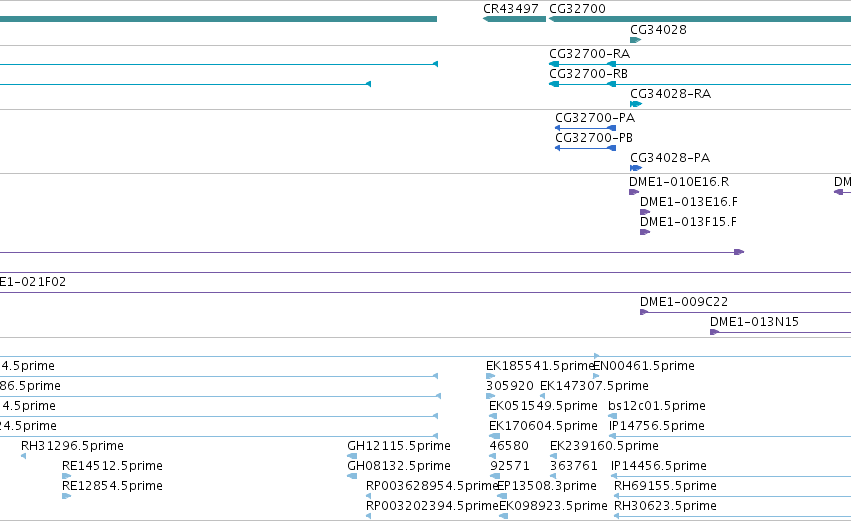The image size is (851, 521).
Task: Click the DME1-013E16.F purple arrow
Action: click(x=645, y=212)
